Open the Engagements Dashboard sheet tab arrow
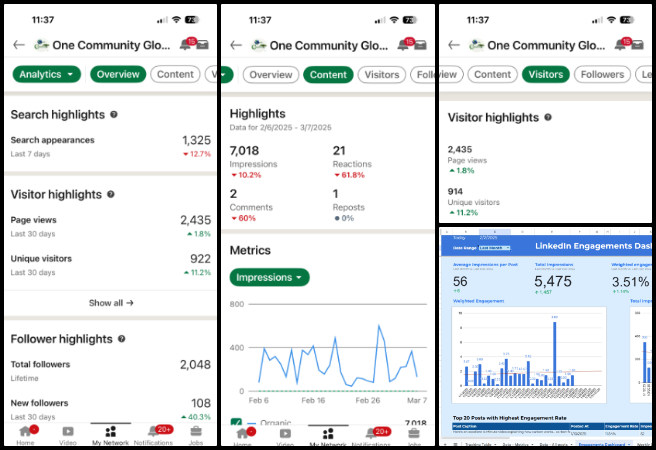 click(631, 444)
